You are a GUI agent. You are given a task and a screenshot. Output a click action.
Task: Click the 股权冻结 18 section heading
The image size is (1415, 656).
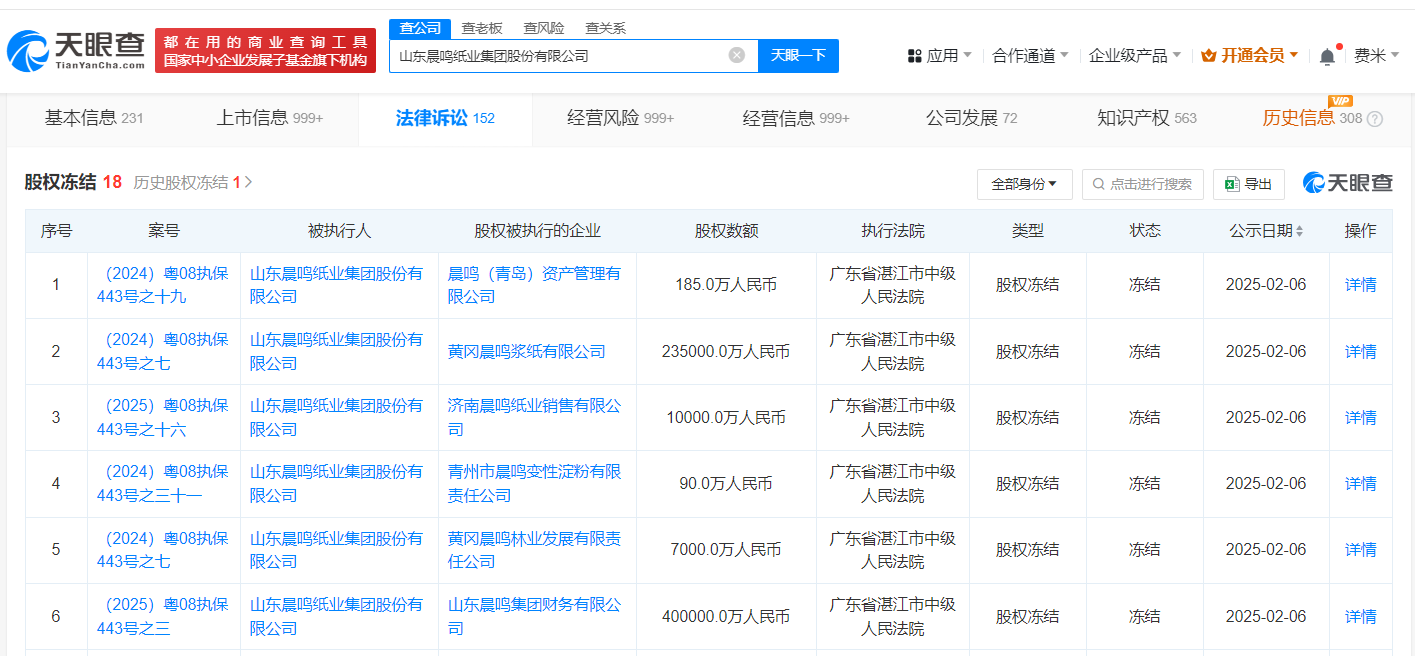coord(73,182)
